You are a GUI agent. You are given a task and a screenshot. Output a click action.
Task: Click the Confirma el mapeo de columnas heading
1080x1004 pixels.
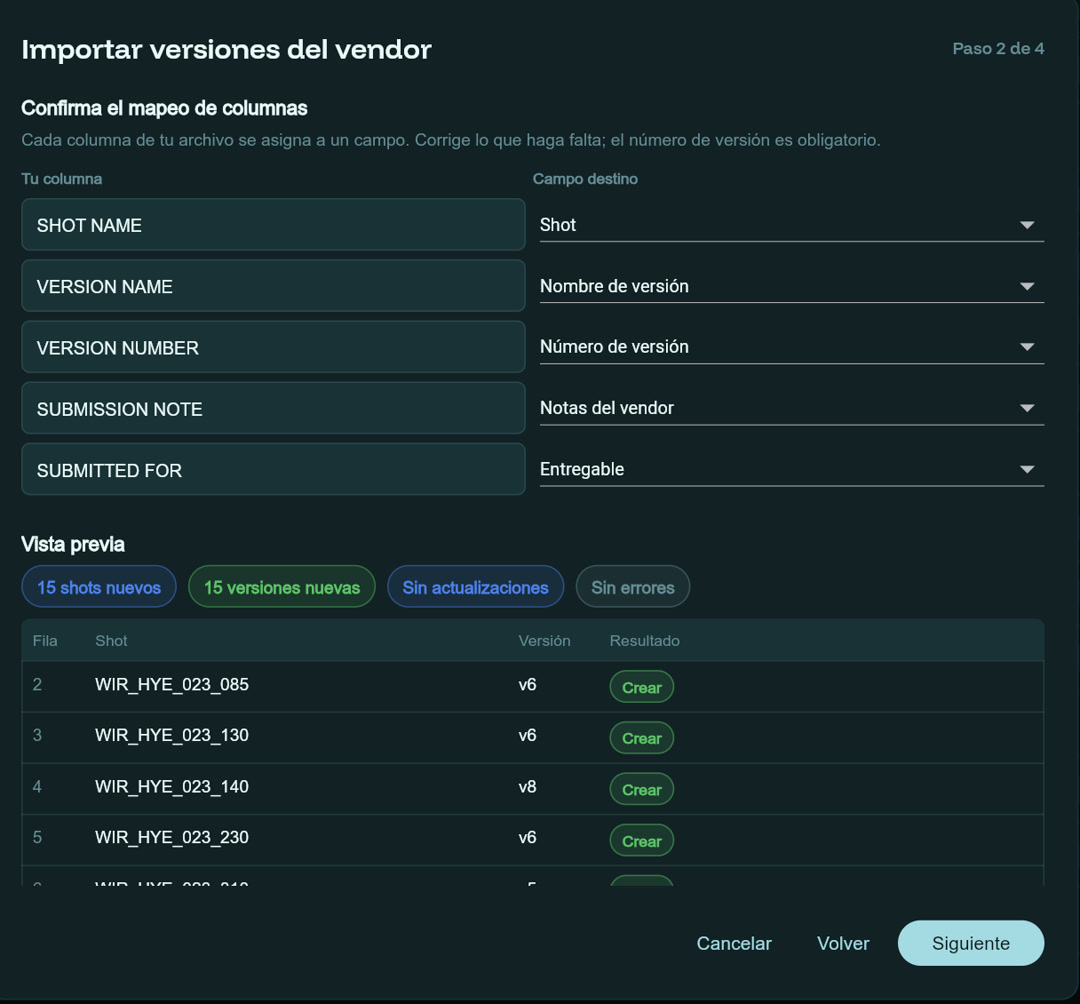coord(164,108)
